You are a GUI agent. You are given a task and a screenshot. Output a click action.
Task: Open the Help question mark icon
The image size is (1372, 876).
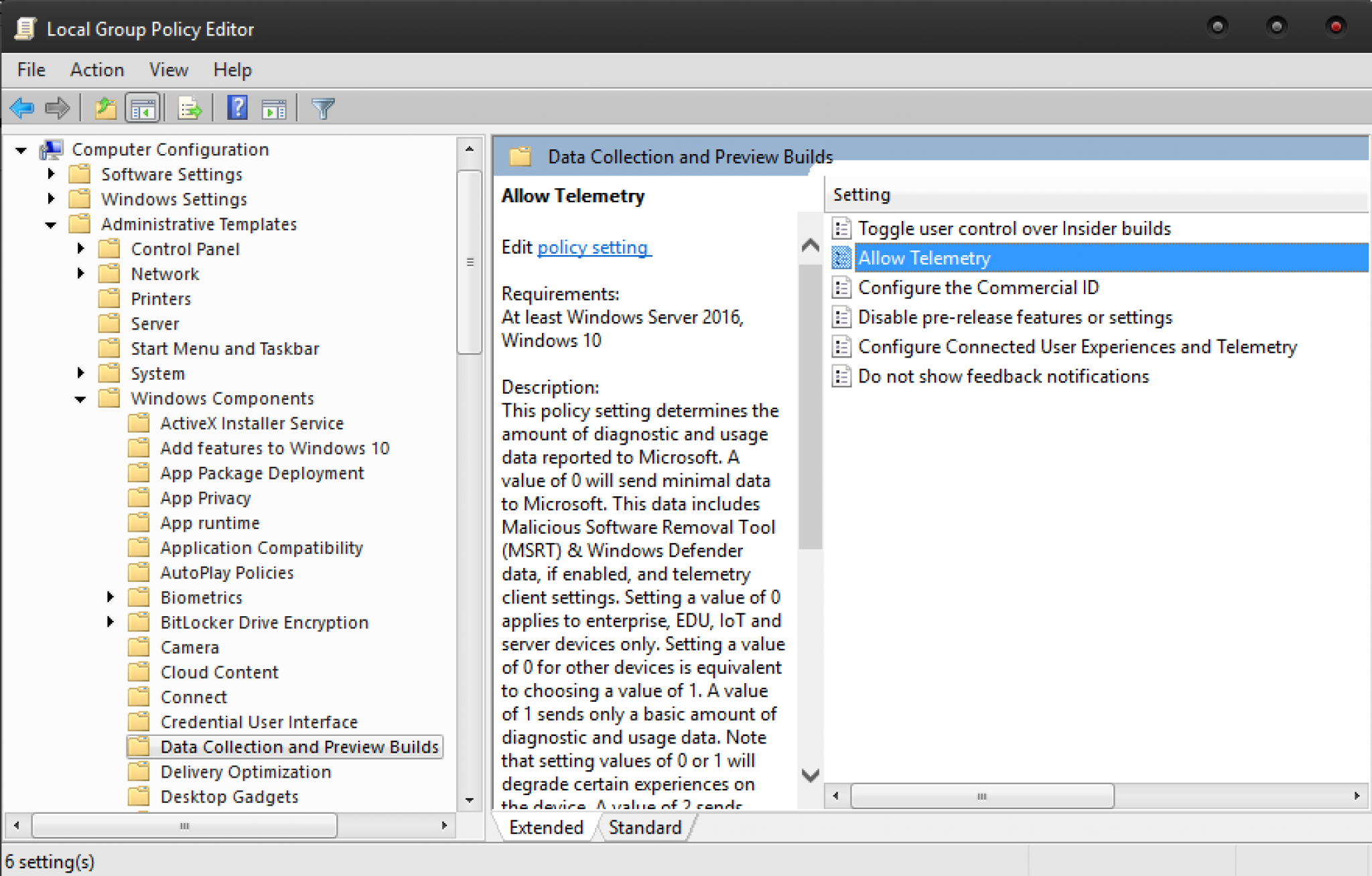pos(237,108)
